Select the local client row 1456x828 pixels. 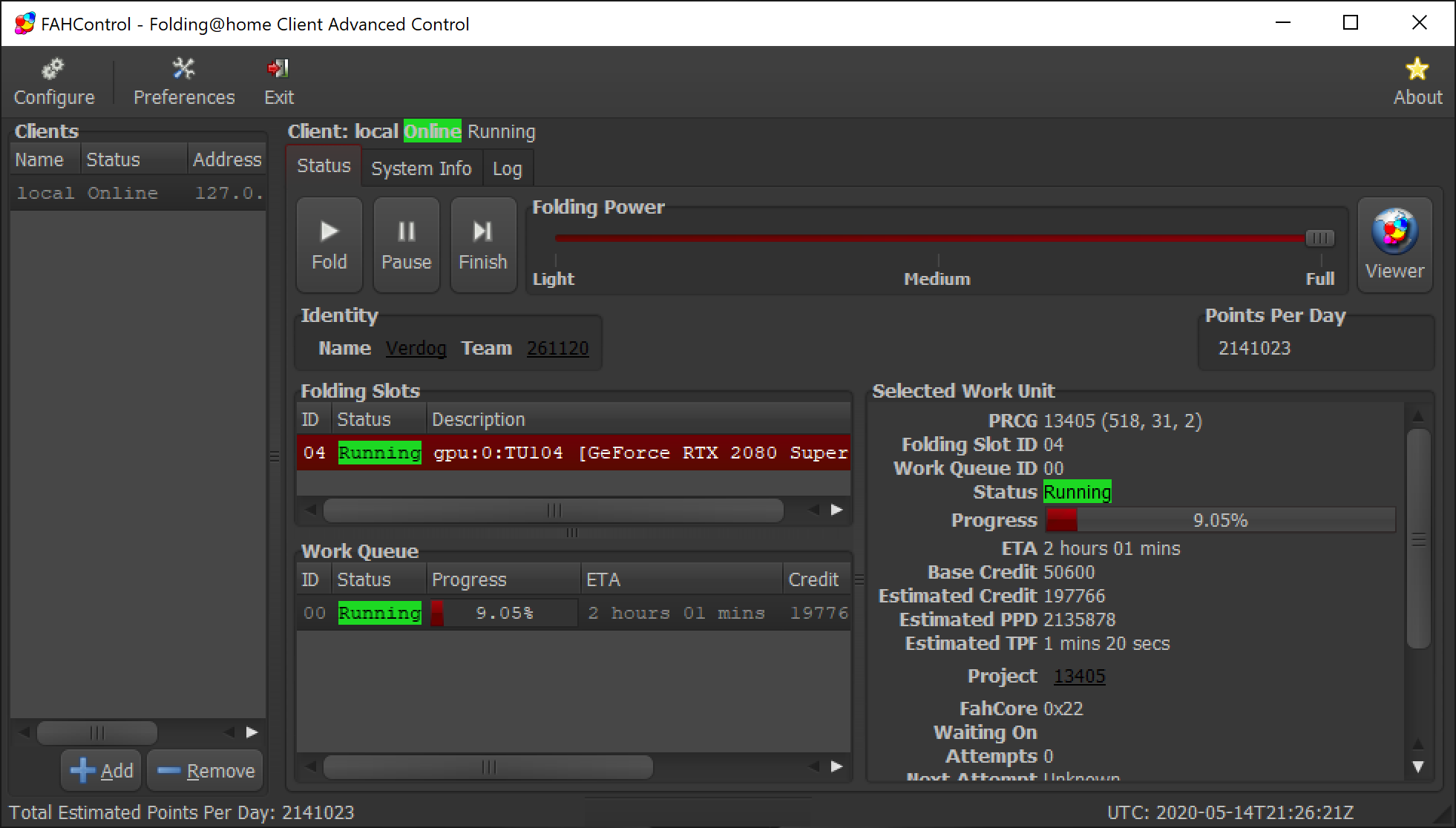point(138,193)
